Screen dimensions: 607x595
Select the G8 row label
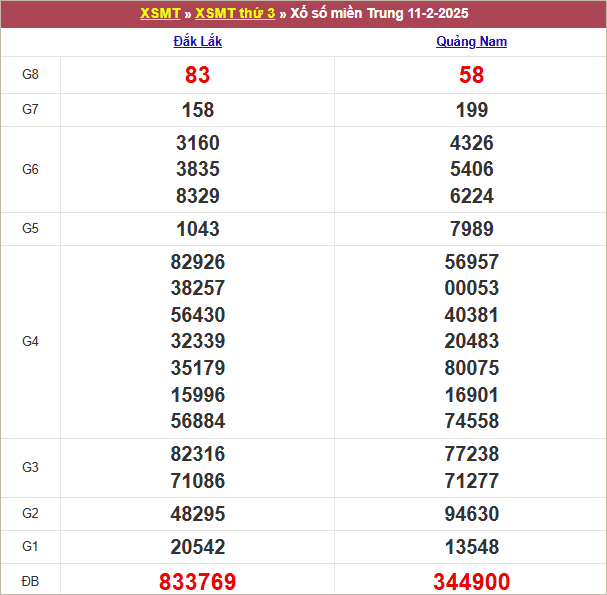(x=30, y=74)
